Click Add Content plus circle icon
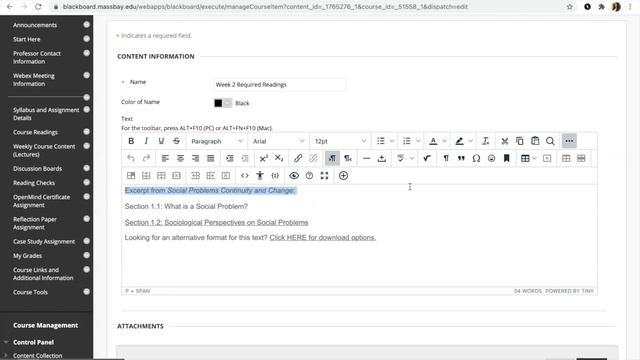 [x=343, y=176]
